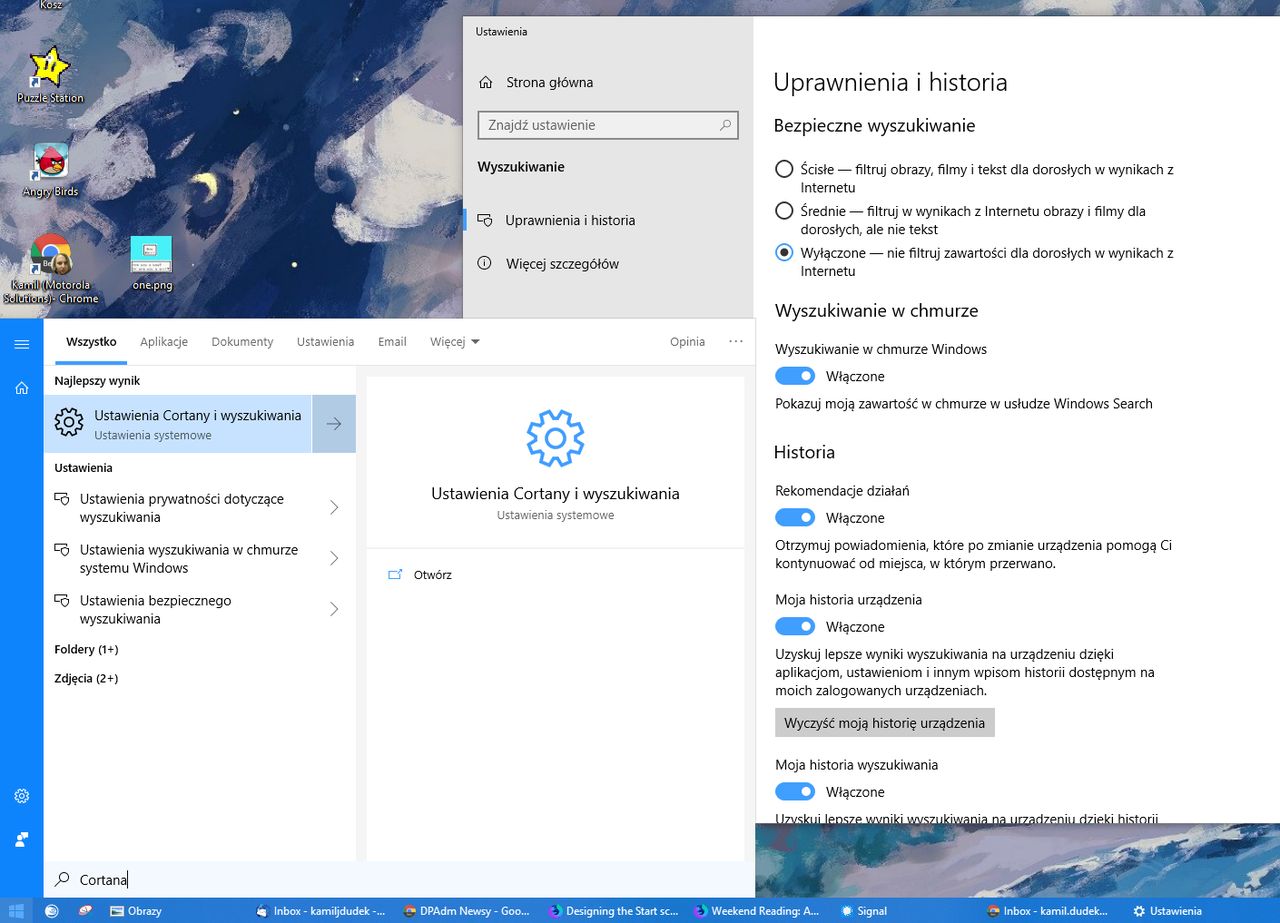The image size is (1280, 923).
Task: Select Ścisłe safe search option
Action: [785, 169]
